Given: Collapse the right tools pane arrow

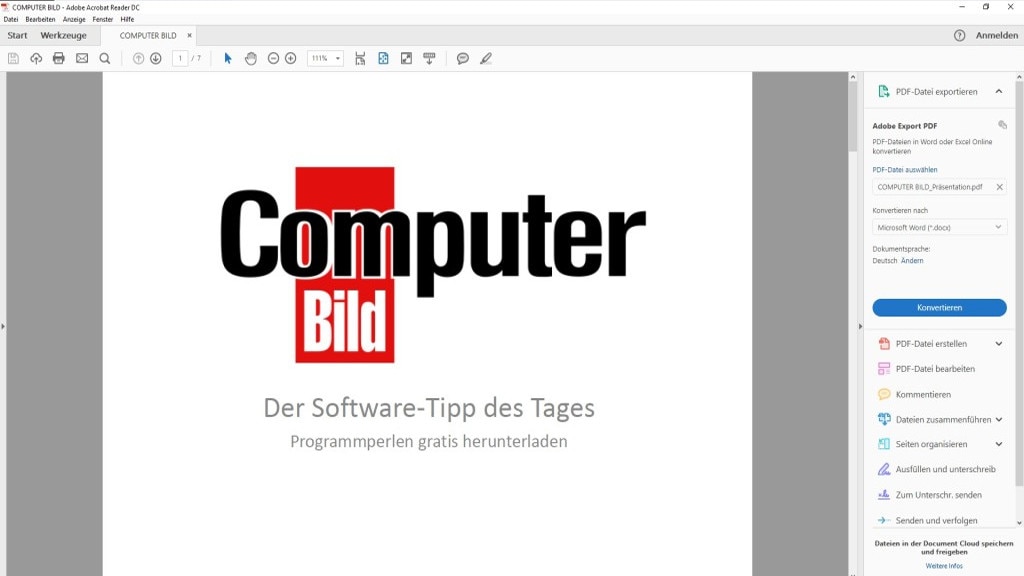Looking at the screenshot, I should point(860,326).
